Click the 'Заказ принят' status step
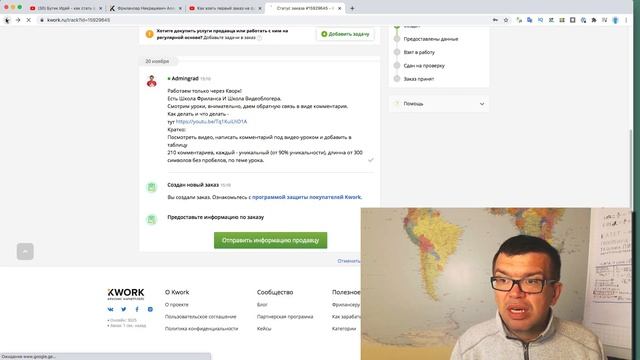 tap(419, 79)
